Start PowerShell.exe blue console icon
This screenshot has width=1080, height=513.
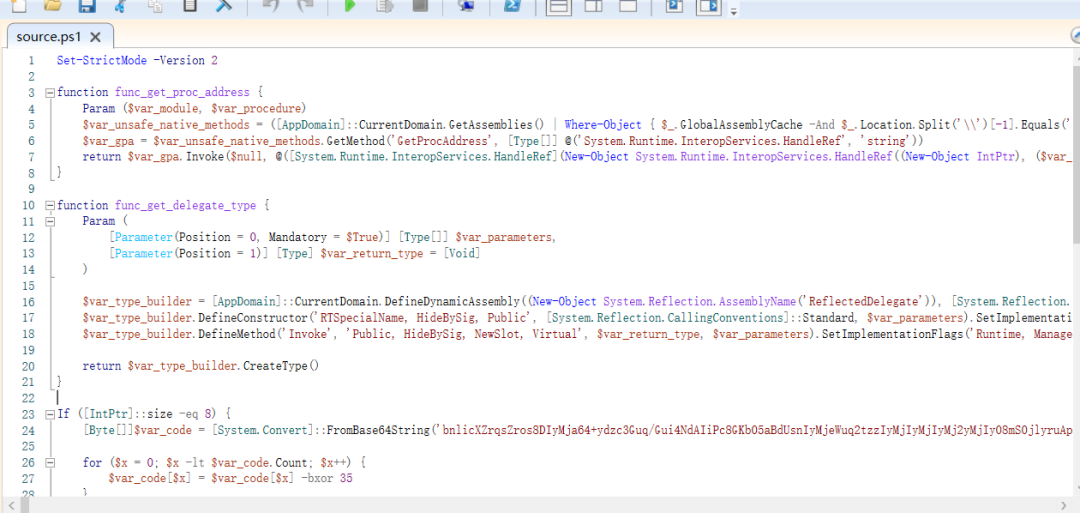[x=512, y=6]
